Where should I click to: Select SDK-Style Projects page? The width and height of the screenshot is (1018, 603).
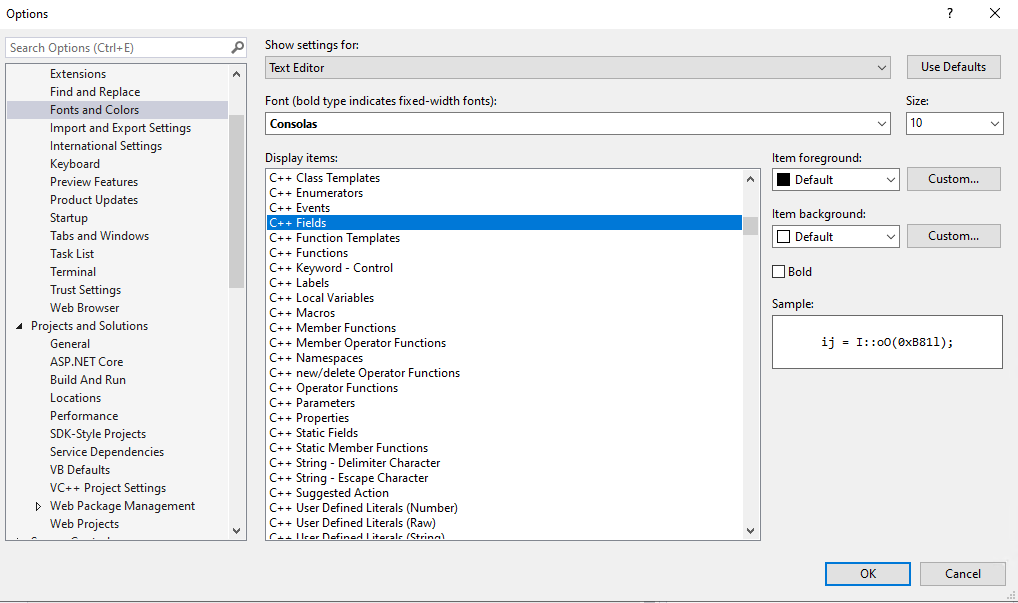(97, 434)
